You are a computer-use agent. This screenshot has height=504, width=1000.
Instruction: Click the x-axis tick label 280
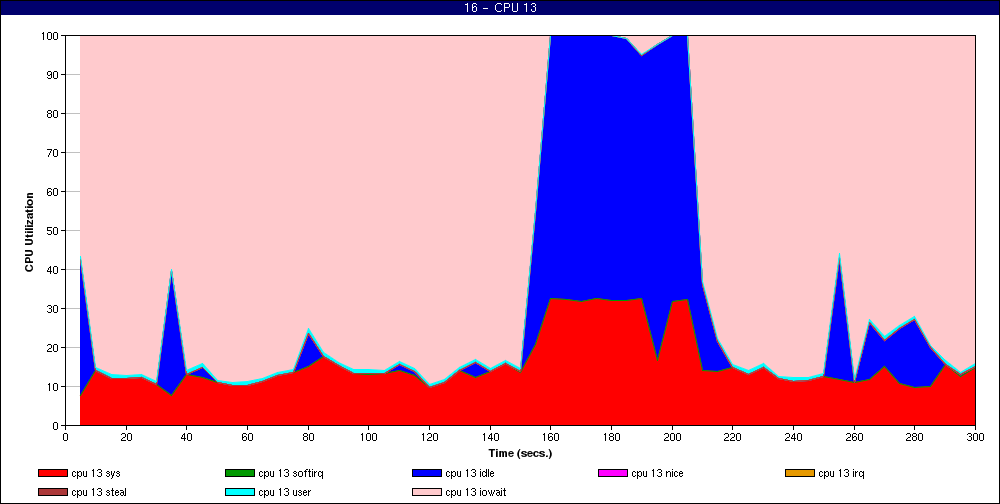915,437
